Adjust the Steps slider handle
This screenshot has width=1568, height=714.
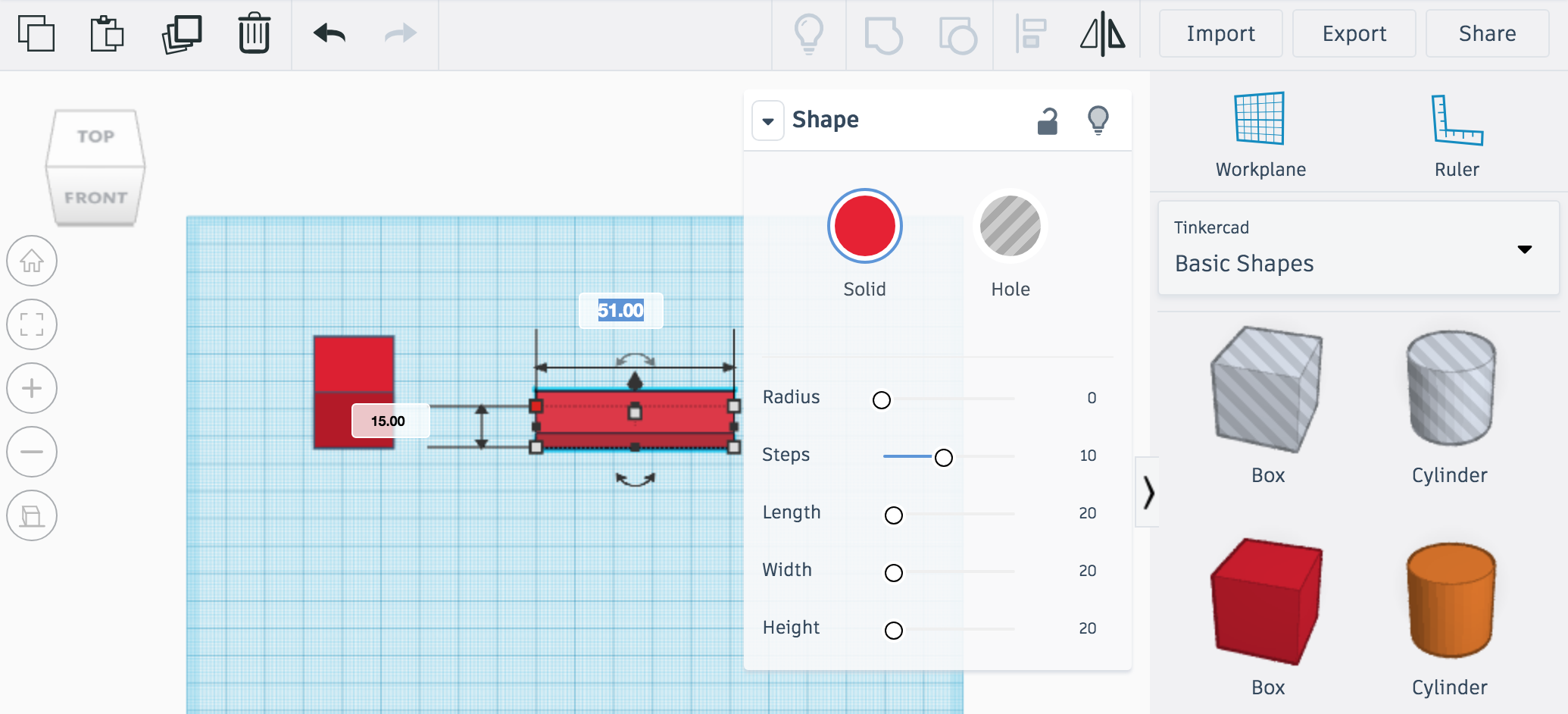(943, 457)
